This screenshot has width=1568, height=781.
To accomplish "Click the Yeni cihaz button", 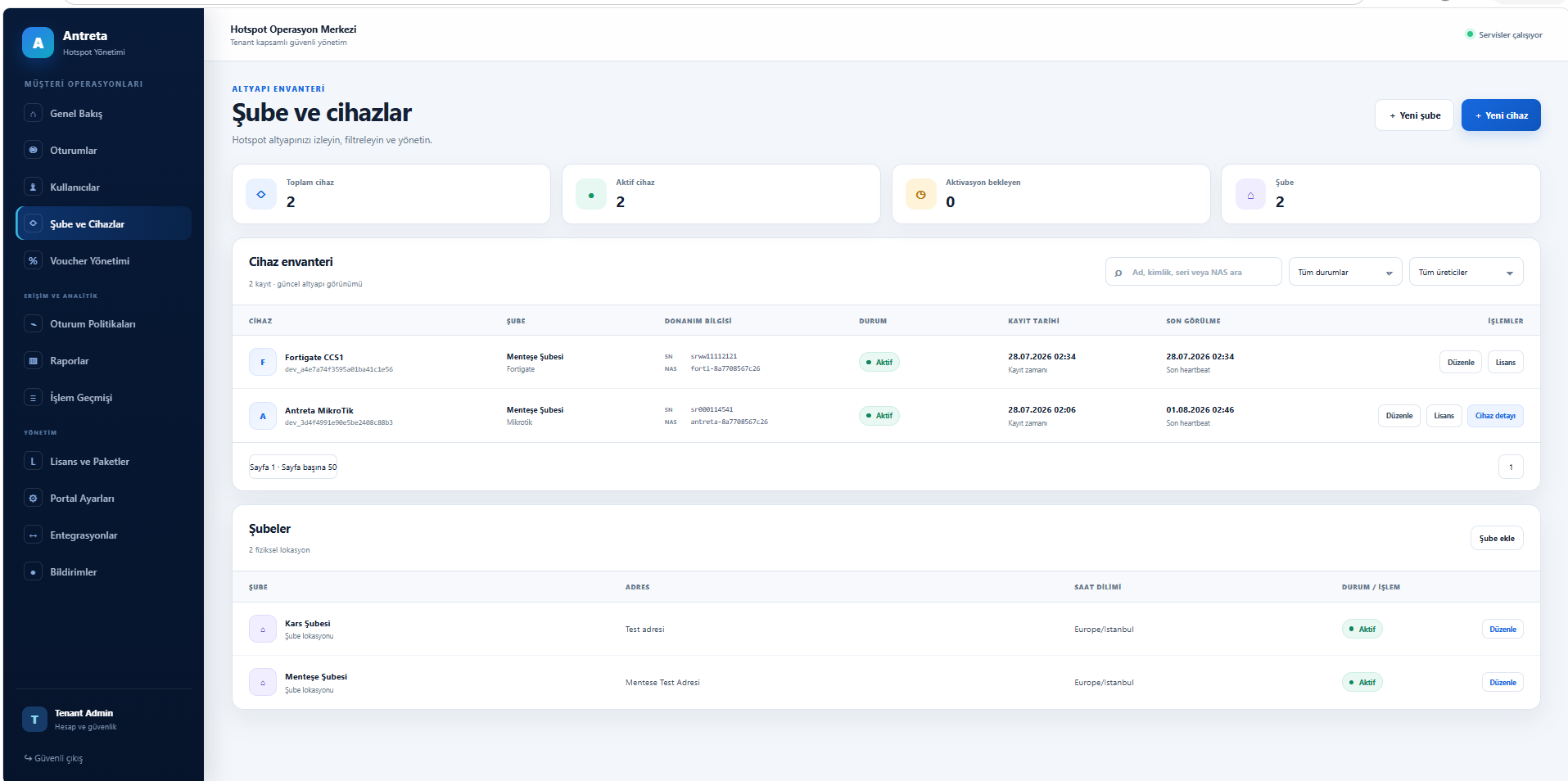I will tap(1501, 115).
